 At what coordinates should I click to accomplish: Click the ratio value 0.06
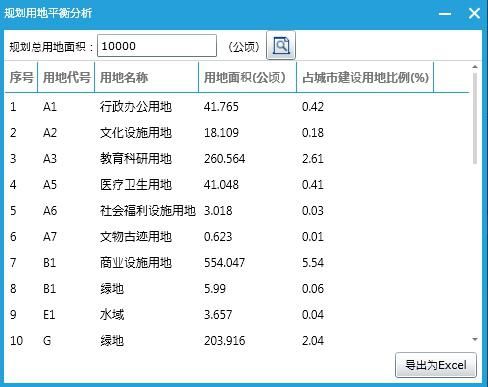[313, 289]
